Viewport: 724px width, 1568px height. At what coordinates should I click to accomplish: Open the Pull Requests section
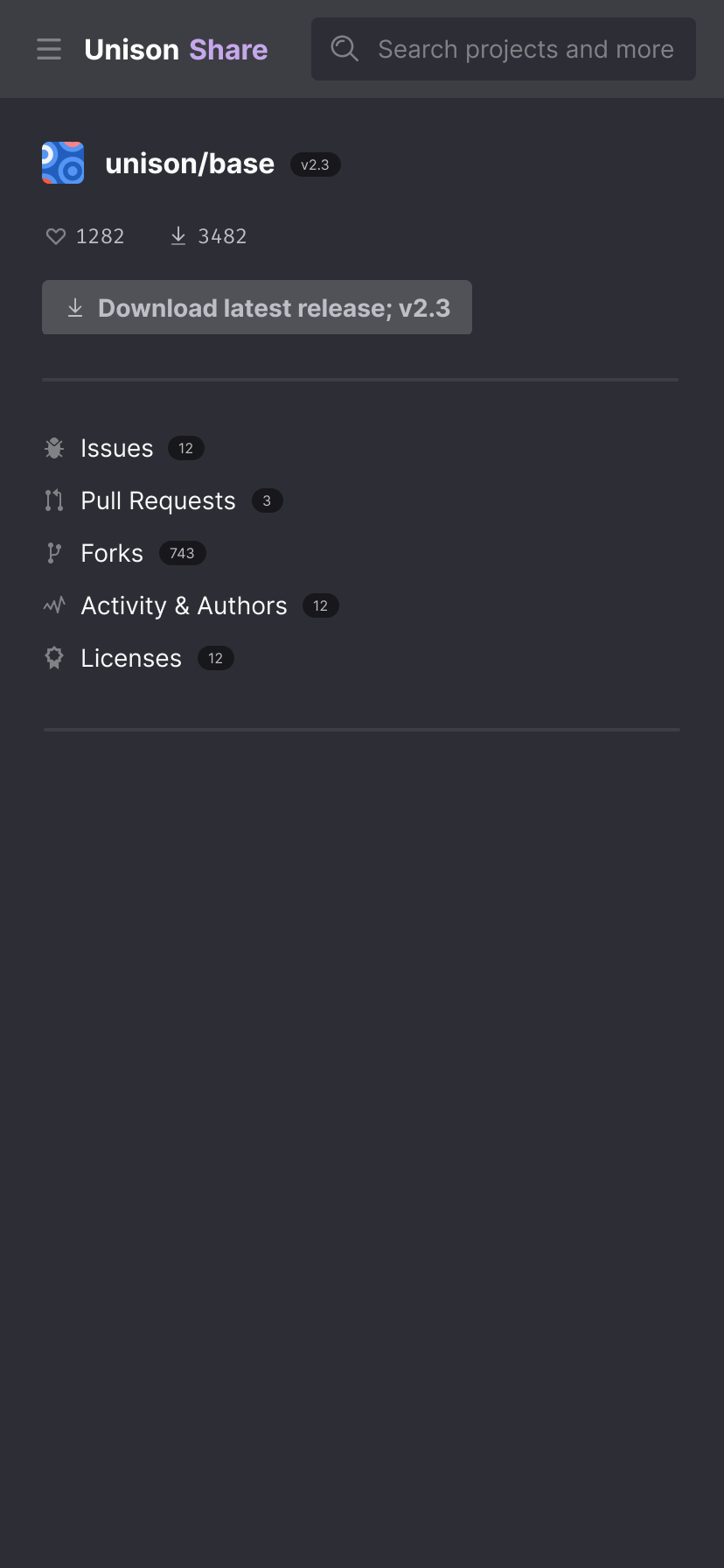coord(157,500)
